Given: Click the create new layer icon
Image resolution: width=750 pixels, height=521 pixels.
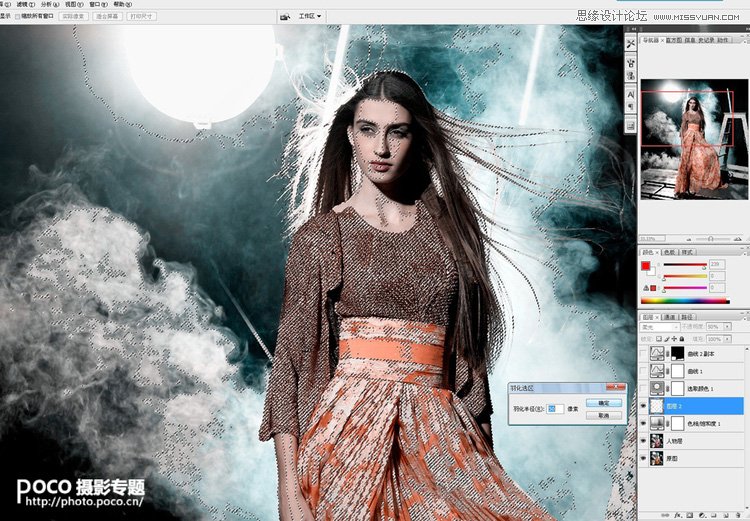Looking at the screenshot, I should point(726,516).
